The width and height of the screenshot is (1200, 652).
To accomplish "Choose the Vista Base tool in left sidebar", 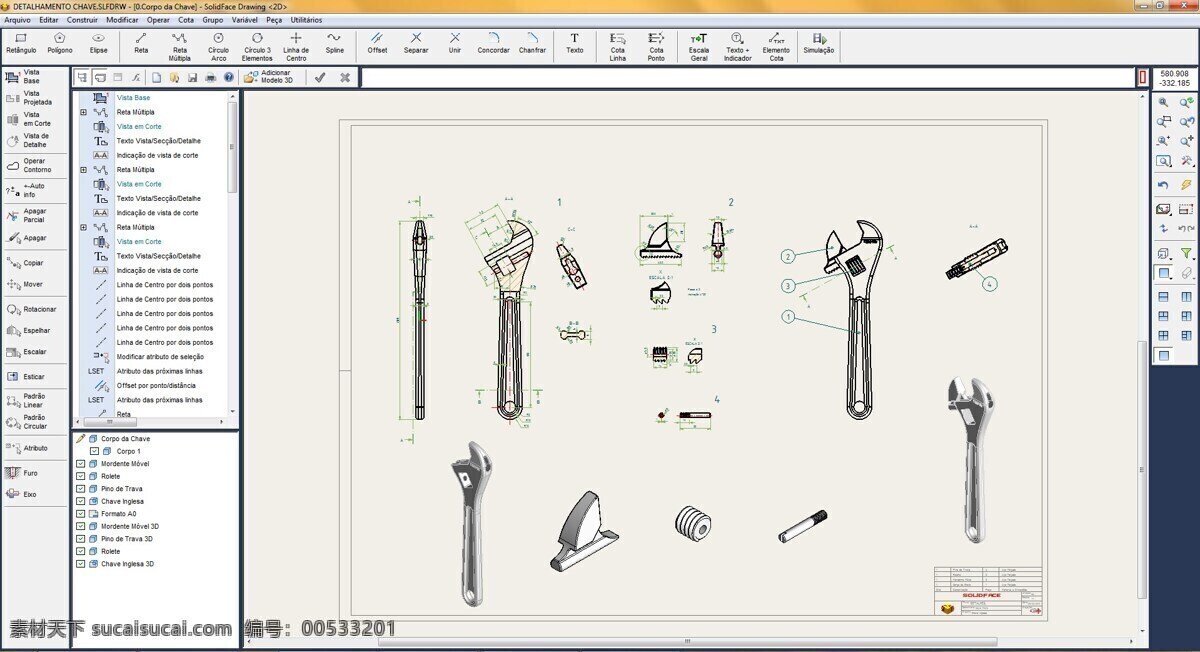I will click(26, 76).
